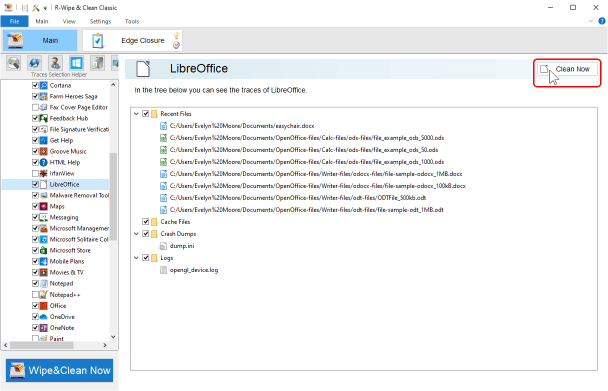Click the clock scheduler icon beside Edge Closure
The image size is (608, 391).
click(176, 45)
